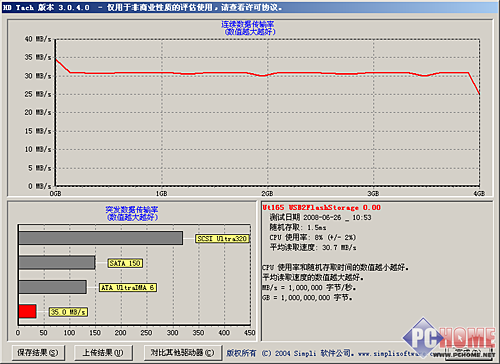
Task: Select the SCSI Ultra320 label
Action: click(x=222, y=239)
